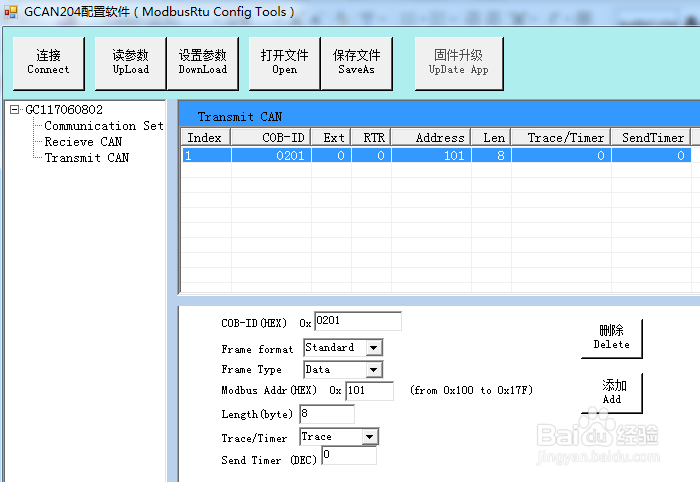Image resolution: width=700 pixels, height=482 pixels.
Task: Click the Index column header
Action: point(206,137)
